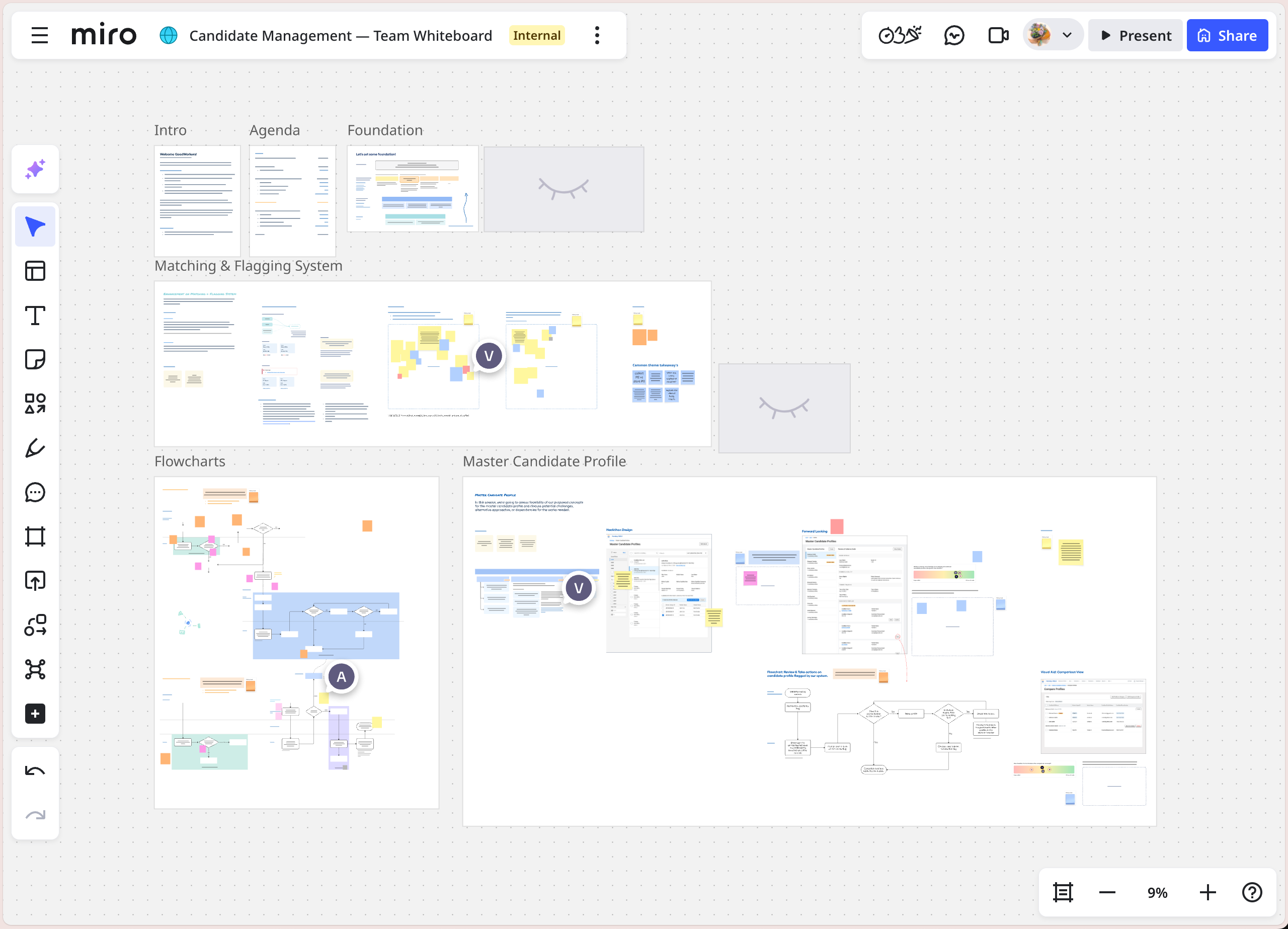Select the Templates tool in sidebar
Viewport: 1288px width, 929px height.
(x=35, y=271)
